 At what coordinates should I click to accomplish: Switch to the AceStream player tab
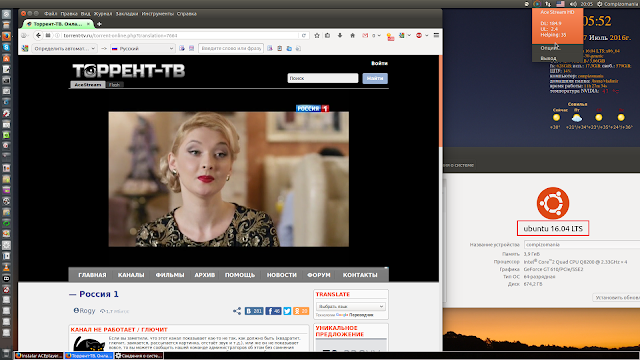(88, 84)
